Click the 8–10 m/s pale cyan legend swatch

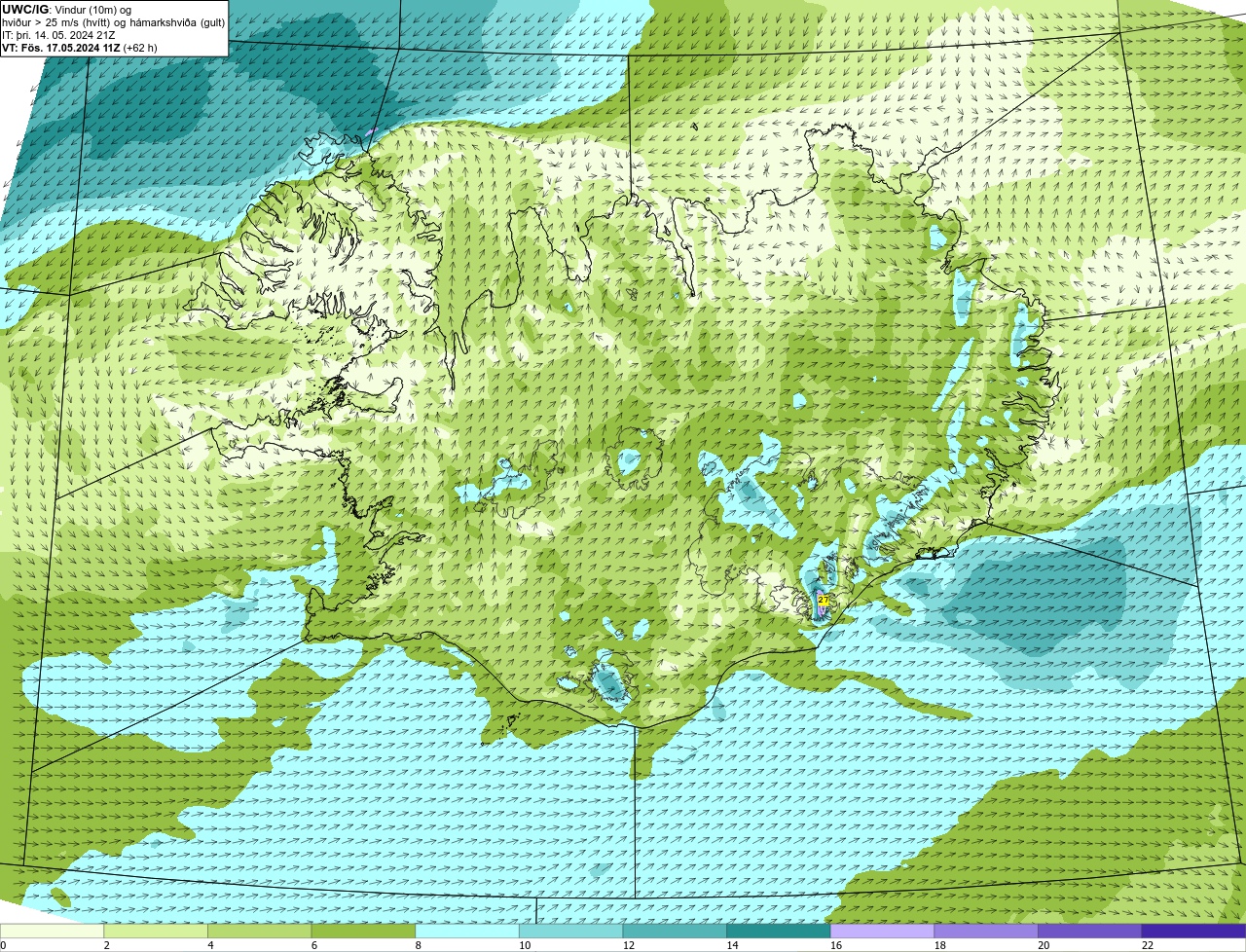[467, 931]
